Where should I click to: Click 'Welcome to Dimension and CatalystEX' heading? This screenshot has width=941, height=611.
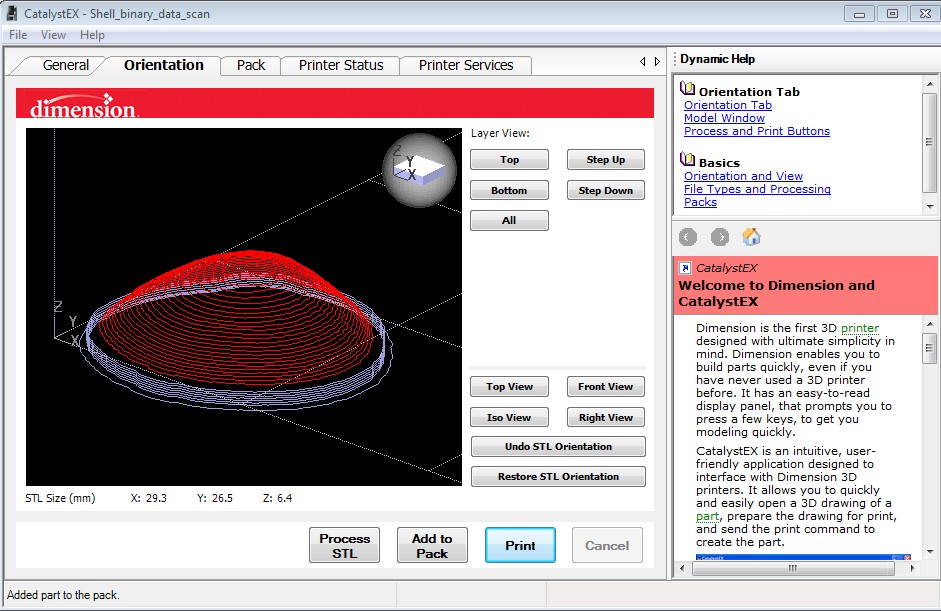click(x=776, y=293)
